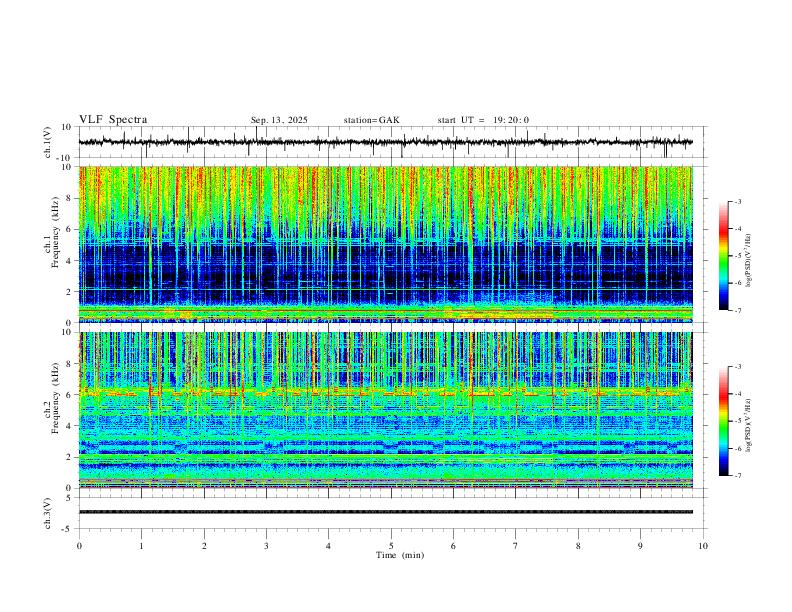This screenshot has height=612, width=792.
Task: Click ch.2 spectrogram frequency tick "4"
Action: (x=69, y=426)
